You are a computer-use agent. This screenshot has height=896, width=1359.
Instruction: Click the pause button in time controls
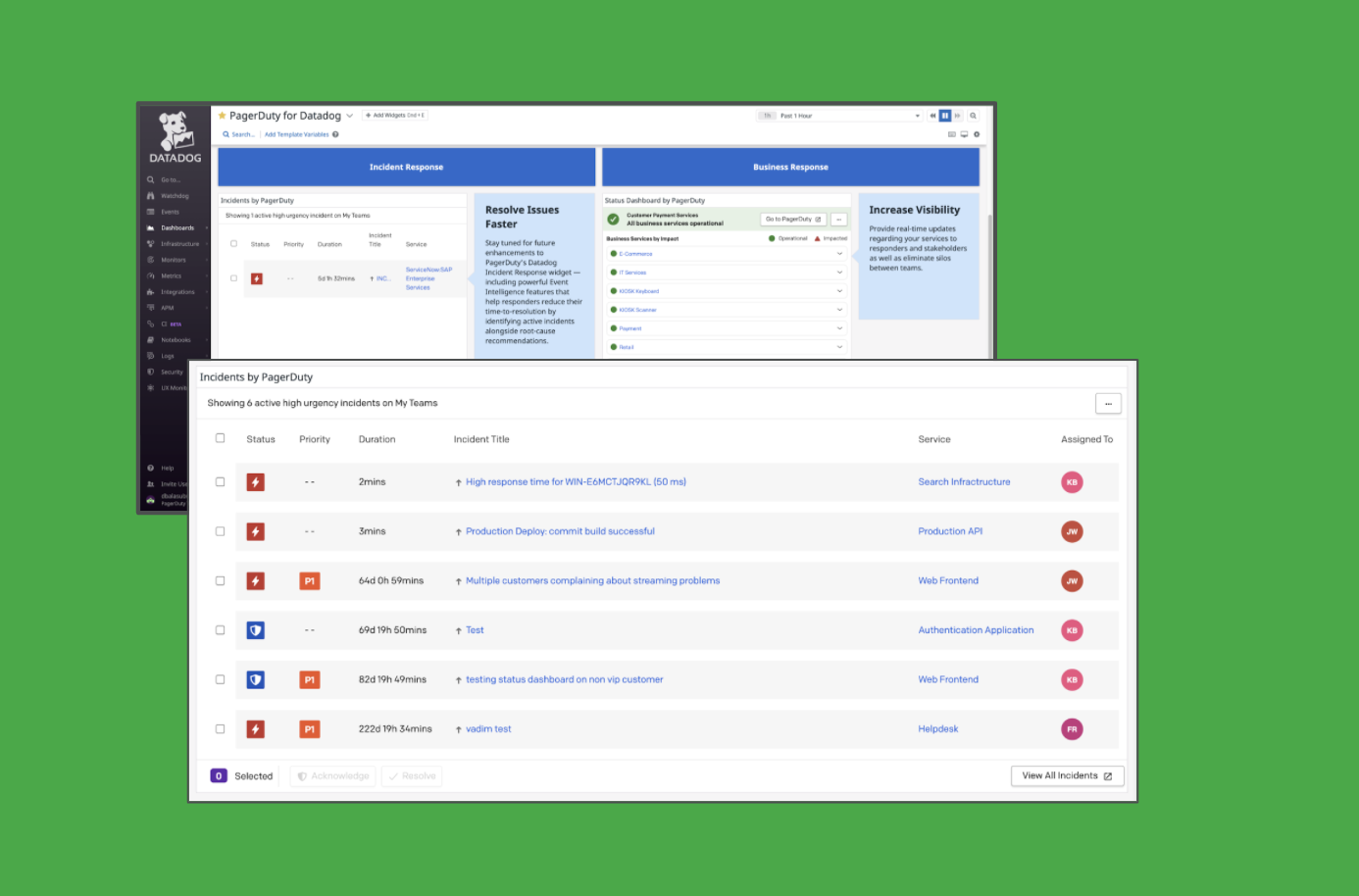[x=945, y=116]
